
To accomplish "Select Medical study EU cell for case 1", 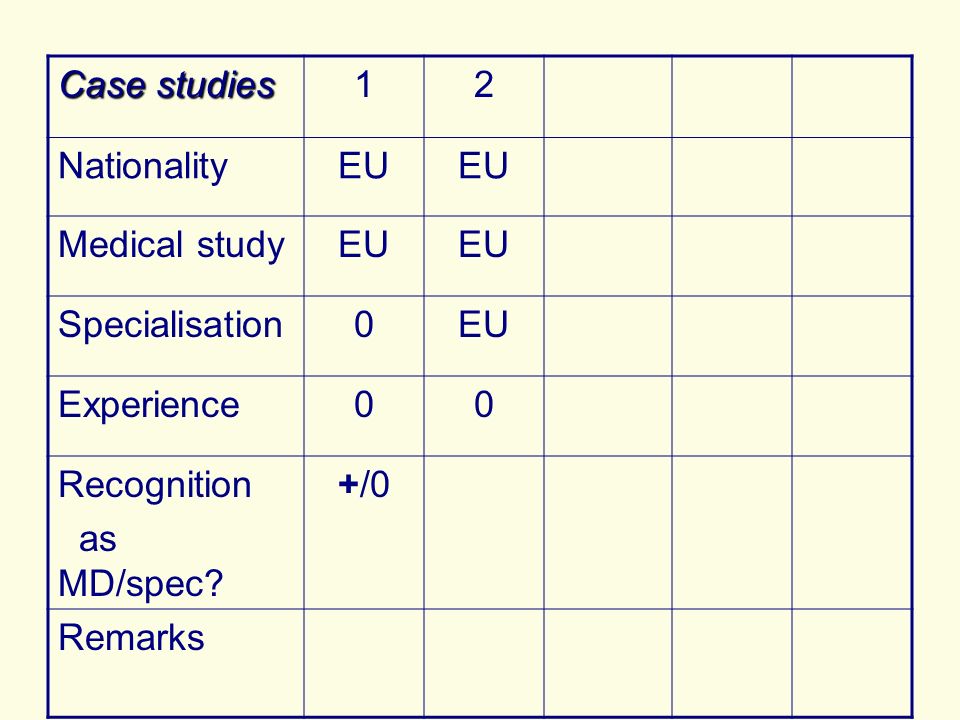I will pos(364,256).
